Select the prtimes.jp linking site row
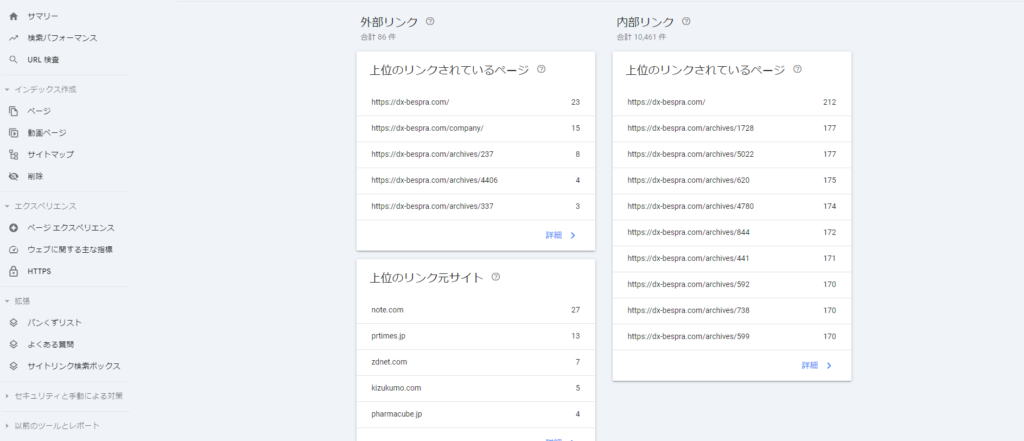The height and width of the screenshot is (441, 1024). pyautogui.click(x=475, y=336)
